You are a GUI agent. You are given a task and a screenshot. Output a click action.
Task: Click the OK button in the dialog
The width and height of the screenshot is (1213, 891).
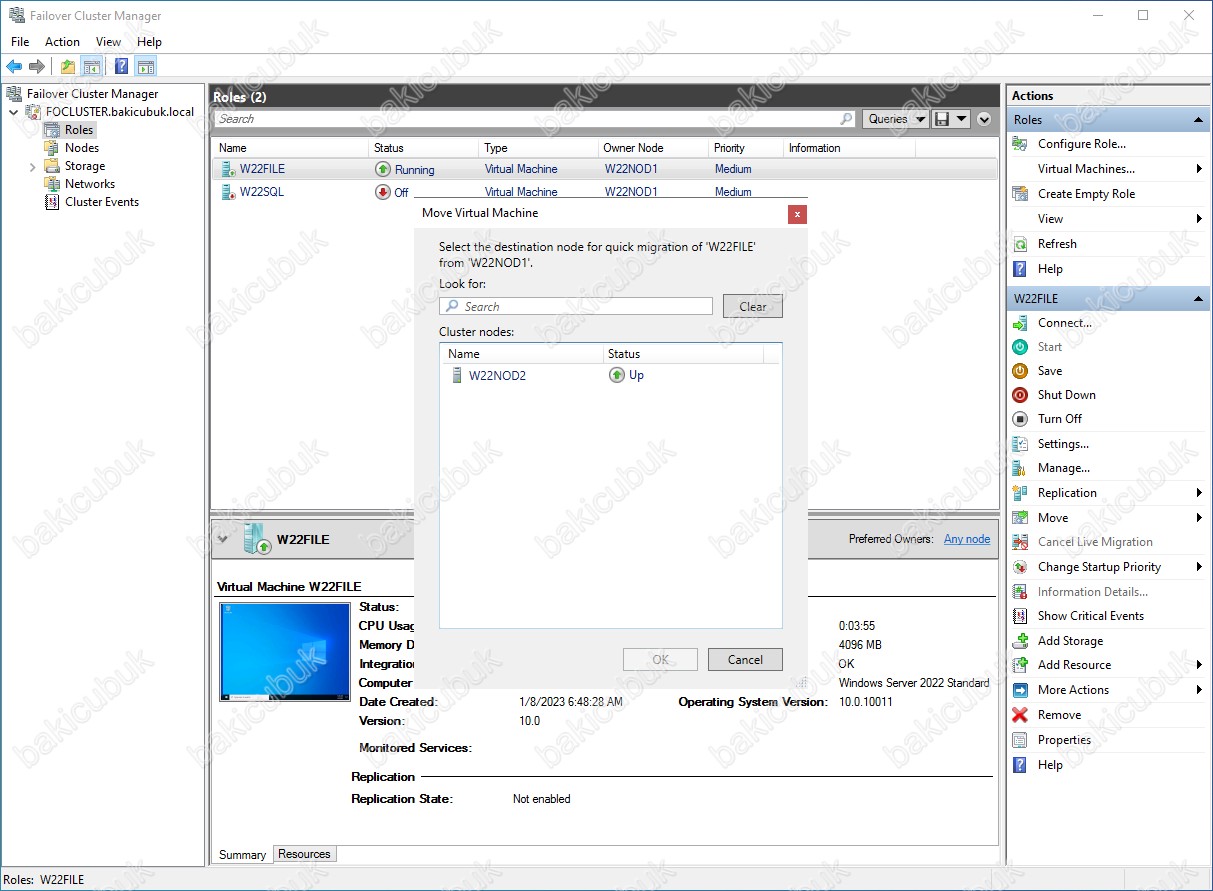[x=660, y=660]
